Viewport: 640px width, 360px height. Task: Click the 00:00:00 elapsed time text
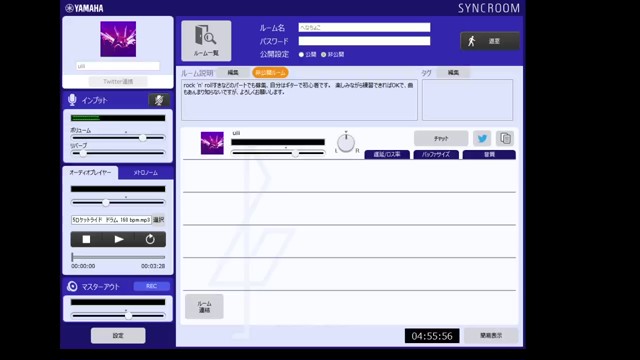coord(83,266)
